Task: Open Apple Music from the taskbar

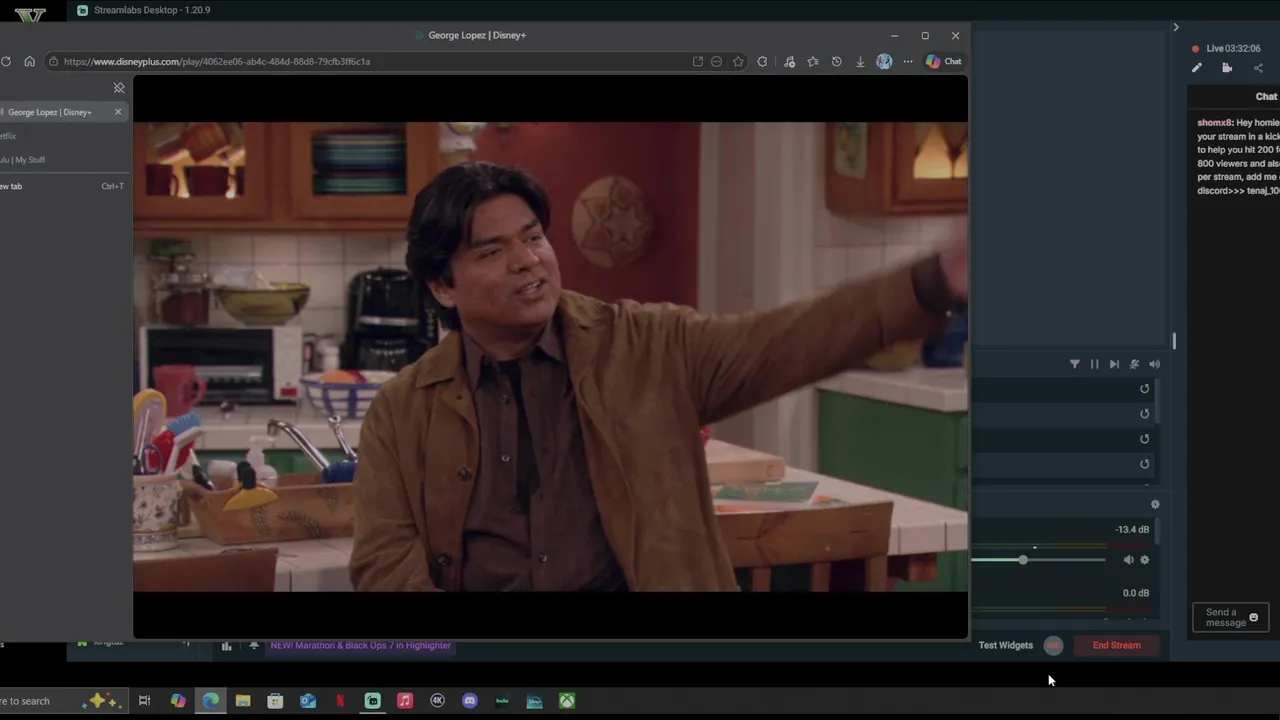Action: [405, 701]
